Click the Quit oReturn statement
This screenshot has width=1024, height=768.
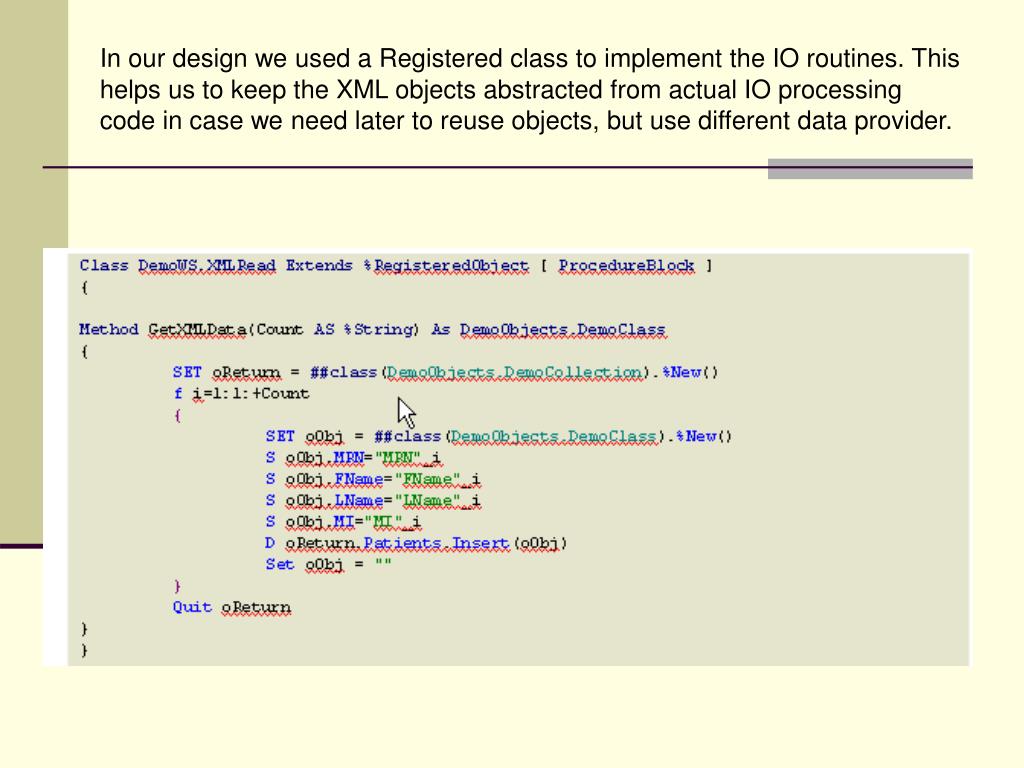231,607
